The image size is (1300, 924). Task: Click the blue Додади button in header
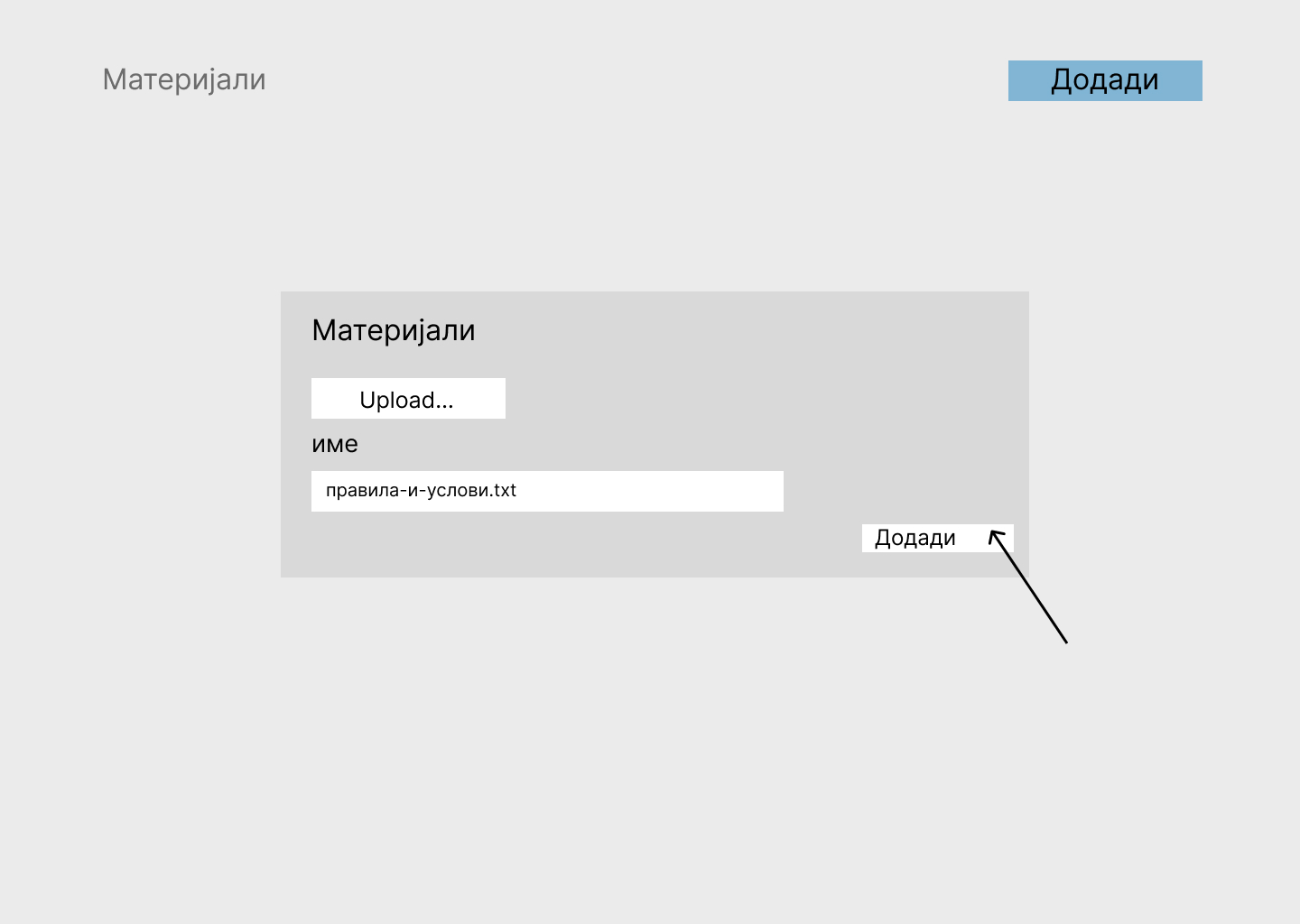1104,80
